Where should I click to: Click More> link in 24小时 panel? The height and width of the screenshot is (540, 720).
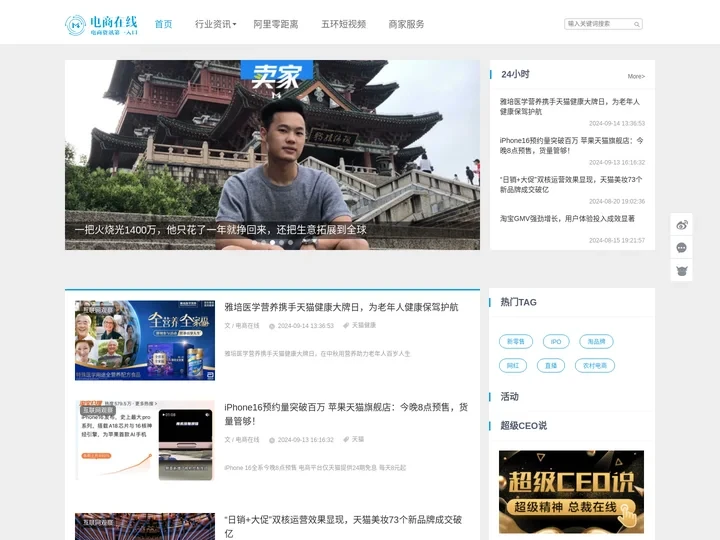[x=636, y=76]
